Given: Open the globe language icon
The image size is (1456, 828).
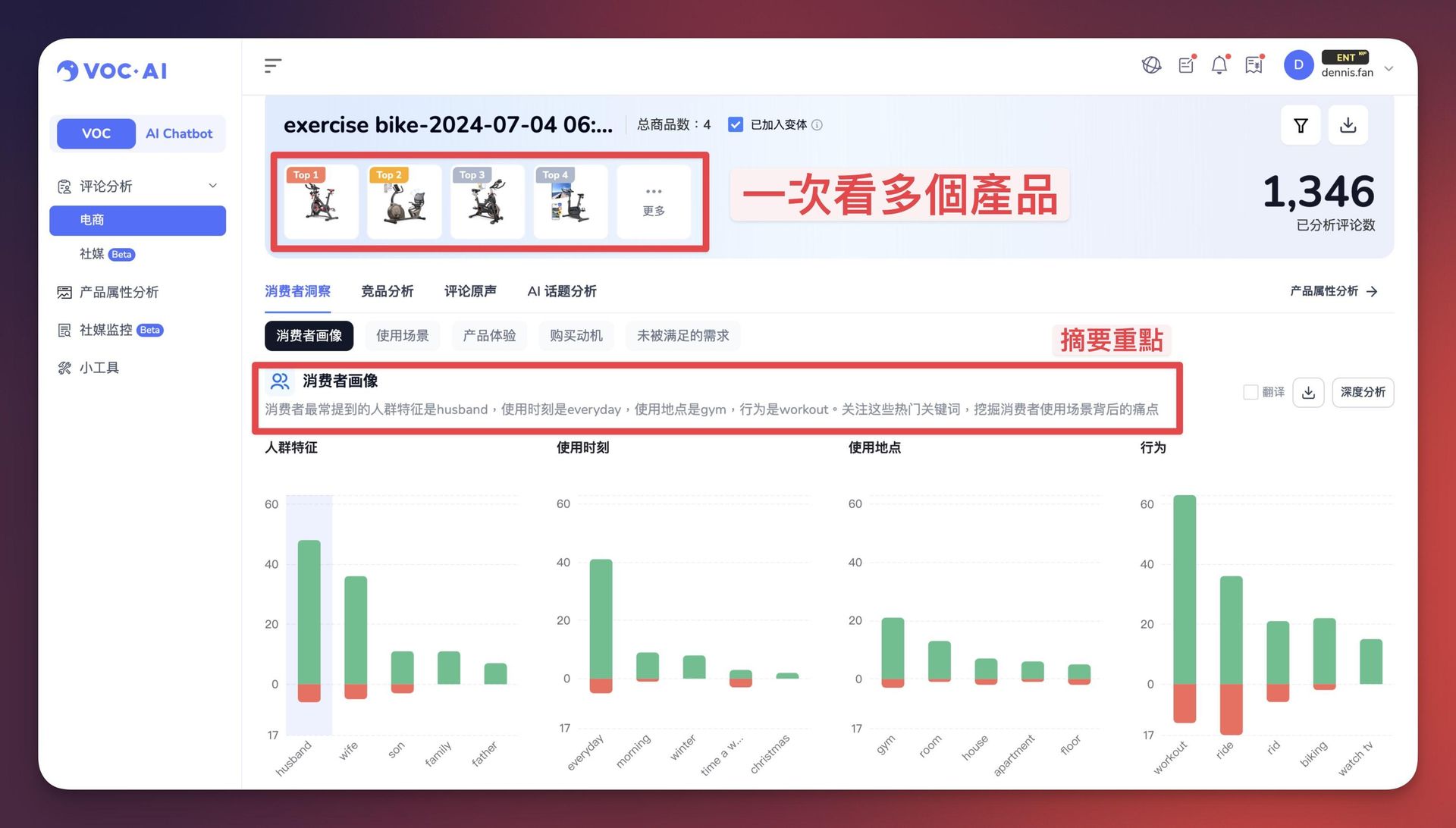Looking at the screenshot, I should pyautogui.click(x=1151, y=66).
